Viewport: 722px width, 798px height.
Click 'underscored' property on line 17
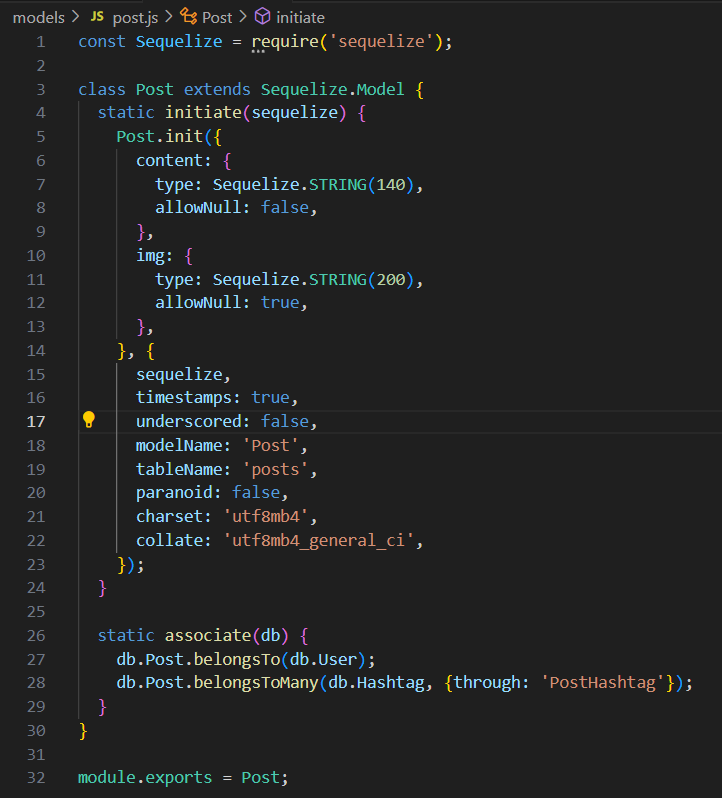tap(189, 421)
